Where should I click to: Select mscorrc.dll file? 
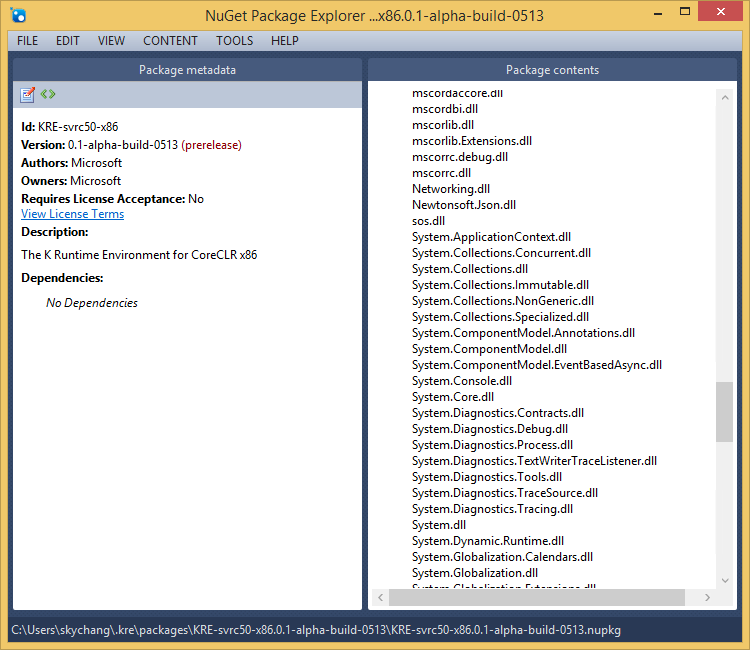click(441, 173)
